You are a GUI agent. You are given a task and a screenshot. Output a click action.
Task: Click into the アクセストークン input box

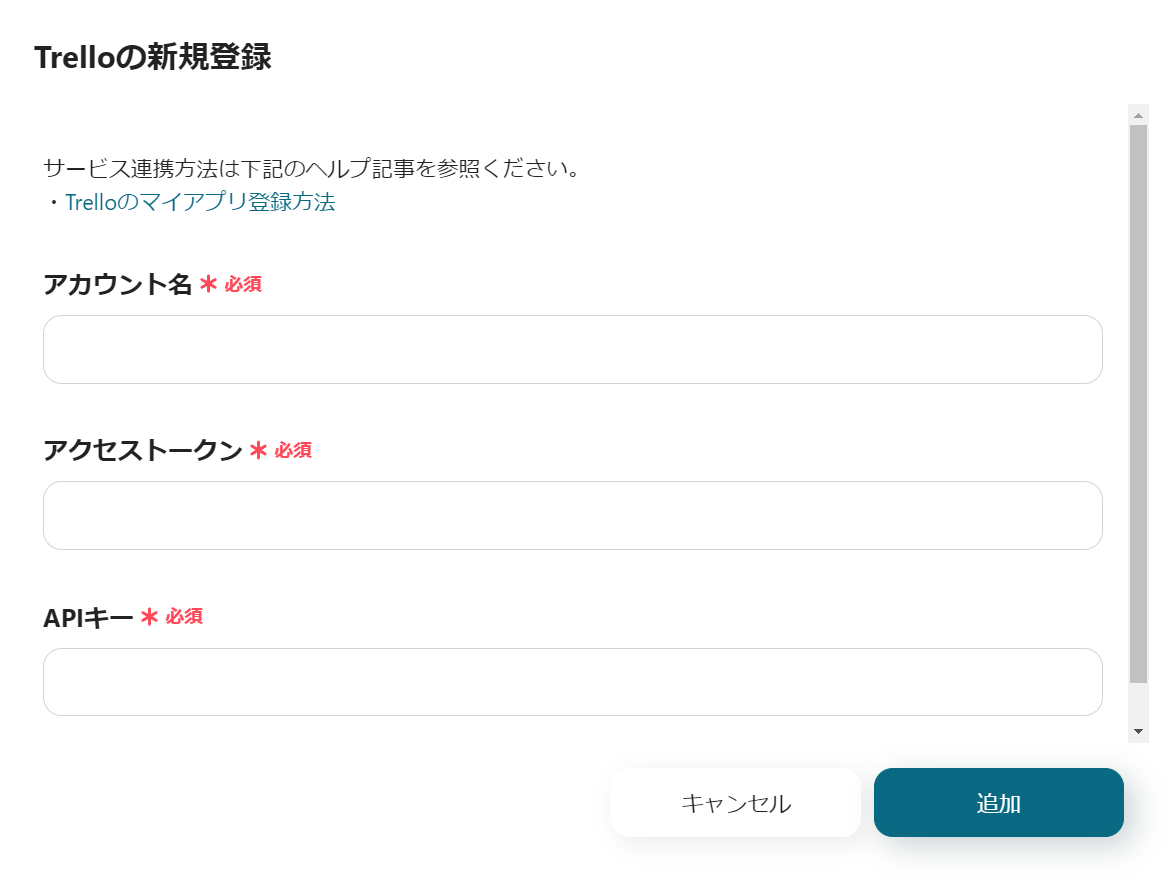pyautogui.click(x=572, y=516)
